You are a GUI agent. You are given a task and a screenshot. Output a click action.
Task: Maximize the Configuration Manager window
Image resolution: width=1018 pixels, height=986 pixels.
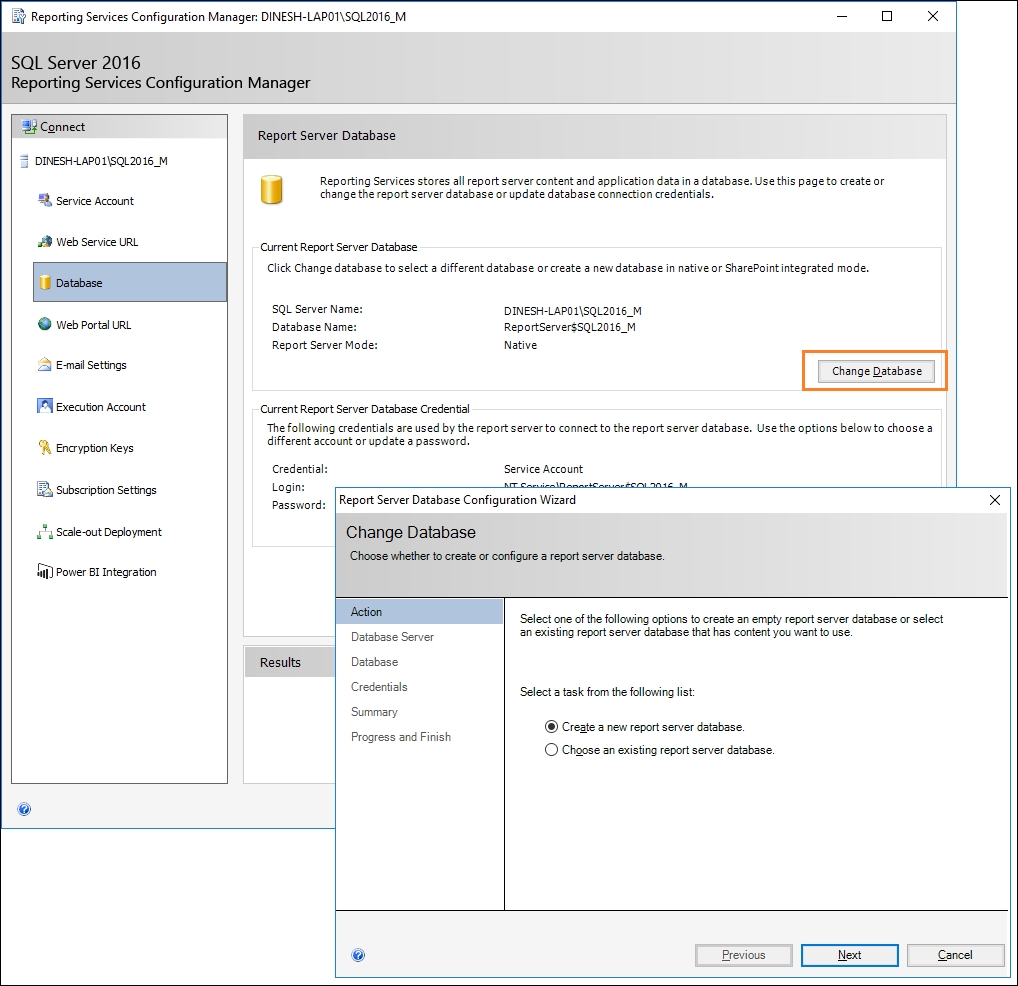(x=887, y=16)
